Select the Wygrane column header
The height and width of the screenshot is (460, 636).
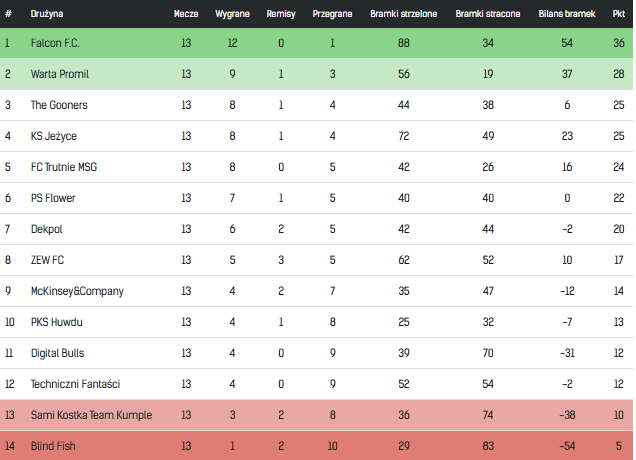pyautogui.click(x=232, y=14)
